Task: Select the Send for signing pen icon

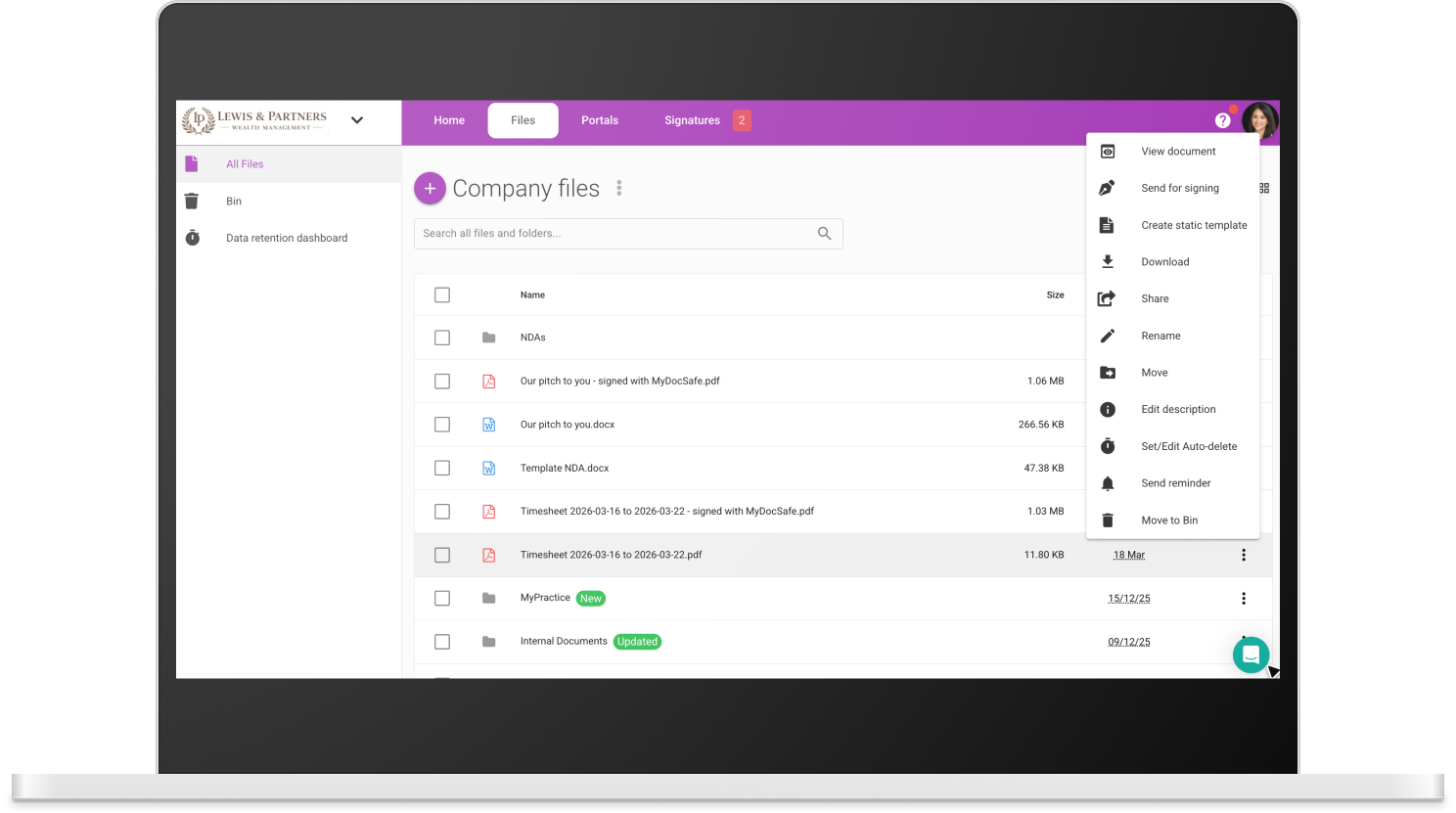Action: coord(1108,188)
